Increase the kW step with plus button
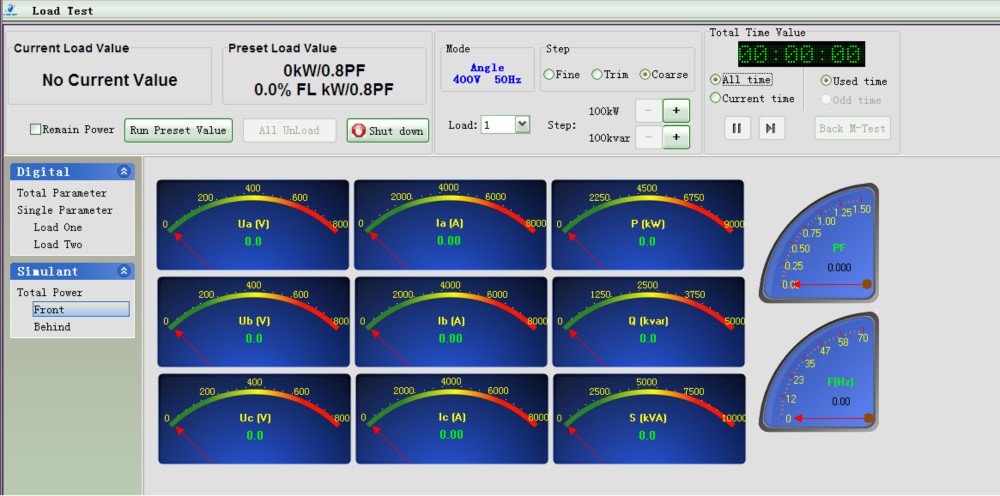Image resolution: width=1000 pixels, height=496 pixels. point(676,111)
